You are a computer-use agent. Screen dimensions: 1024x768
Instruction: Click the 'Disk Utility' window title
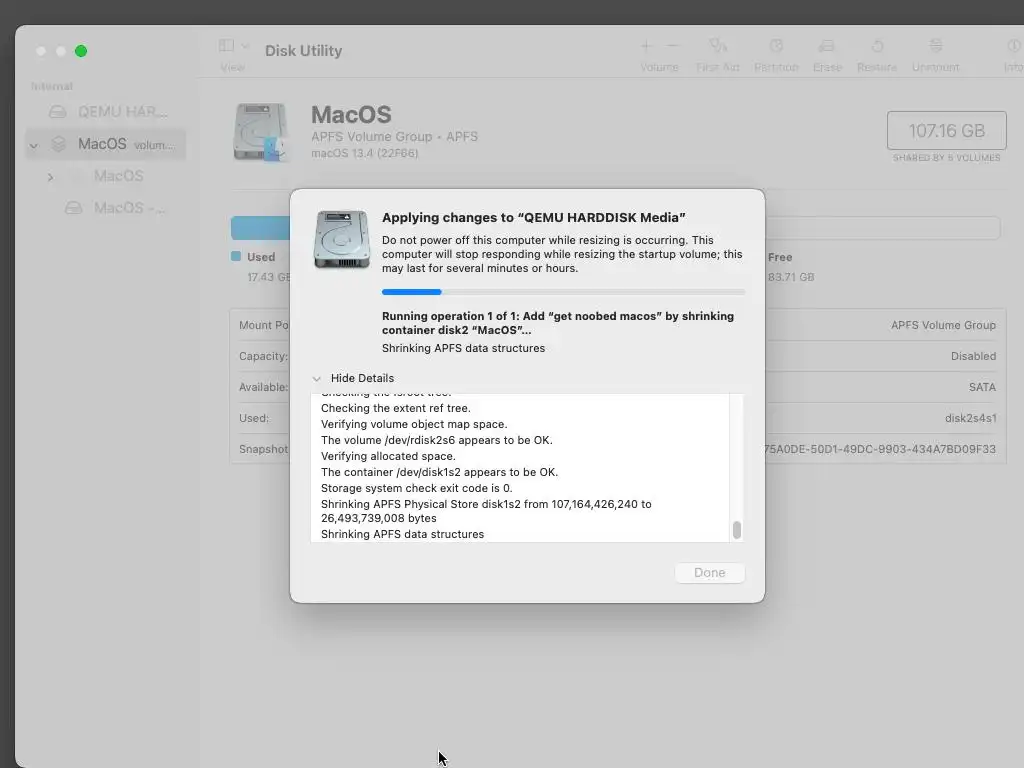303,50
